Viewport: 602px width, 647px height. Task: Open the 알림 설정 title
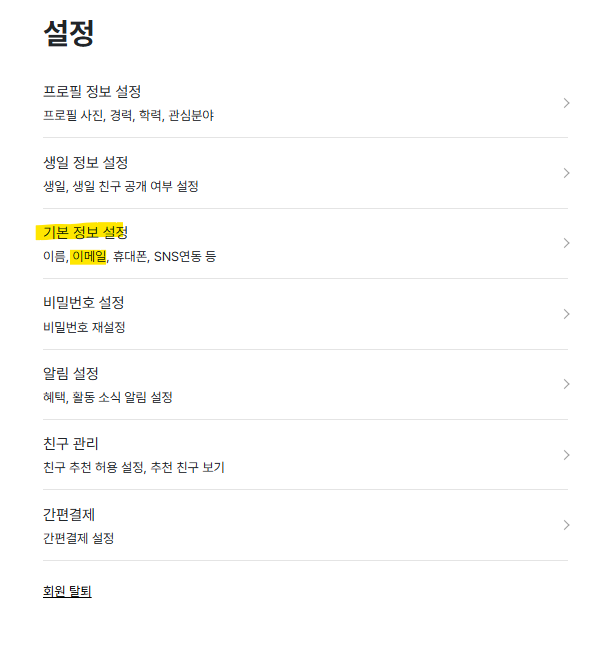click(x=71, y=373)
